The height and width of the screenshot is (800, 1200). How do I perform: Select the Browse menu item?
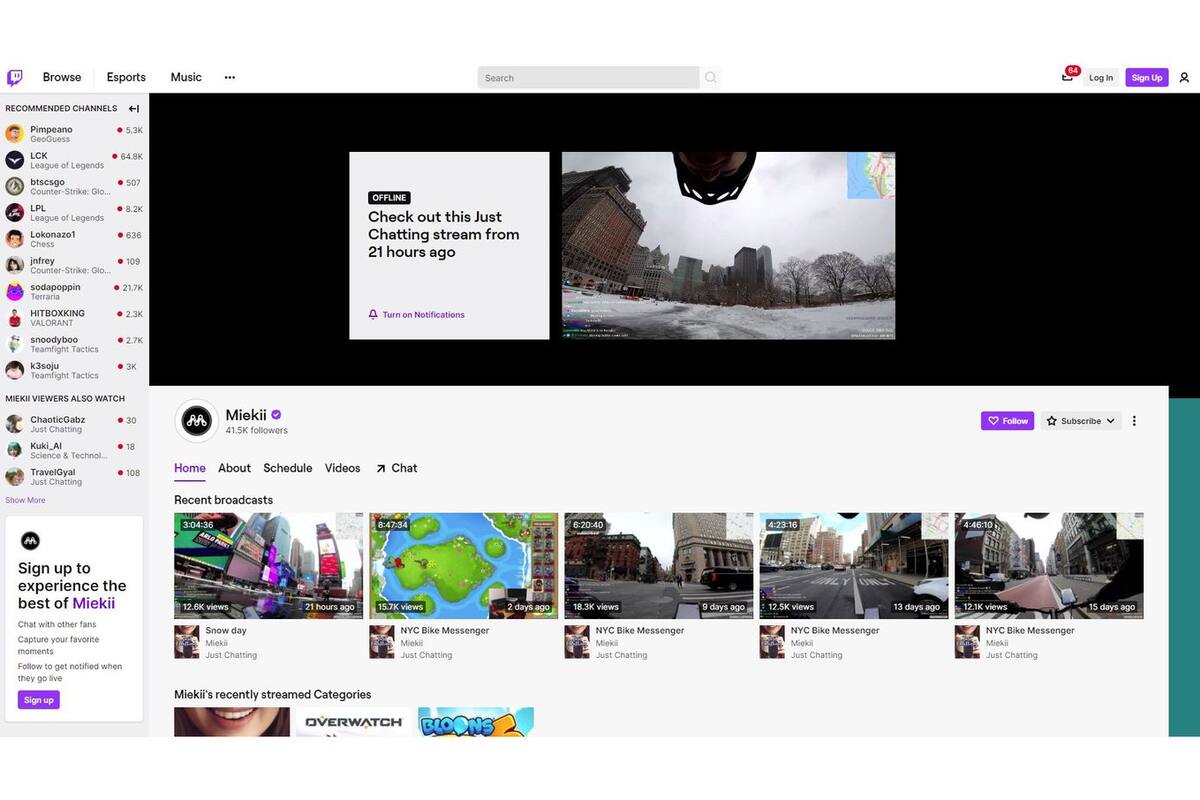coord(62,78)
